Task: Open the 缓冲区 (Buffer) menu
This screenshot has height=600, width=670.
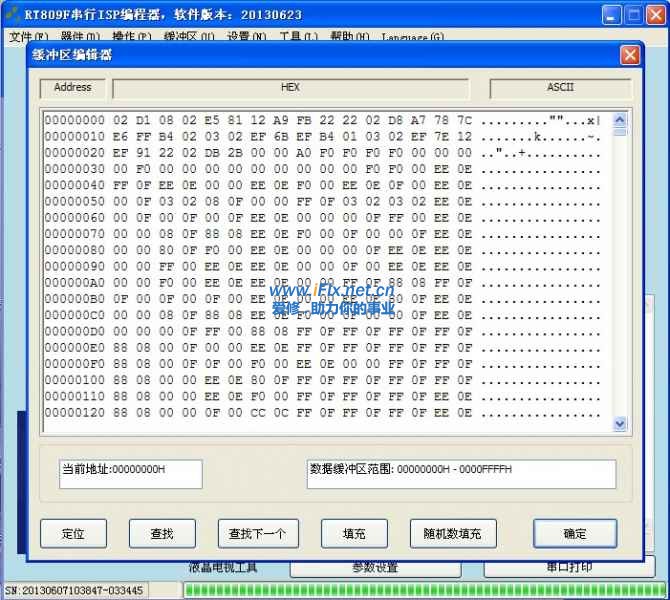Action: coord(189,37)
